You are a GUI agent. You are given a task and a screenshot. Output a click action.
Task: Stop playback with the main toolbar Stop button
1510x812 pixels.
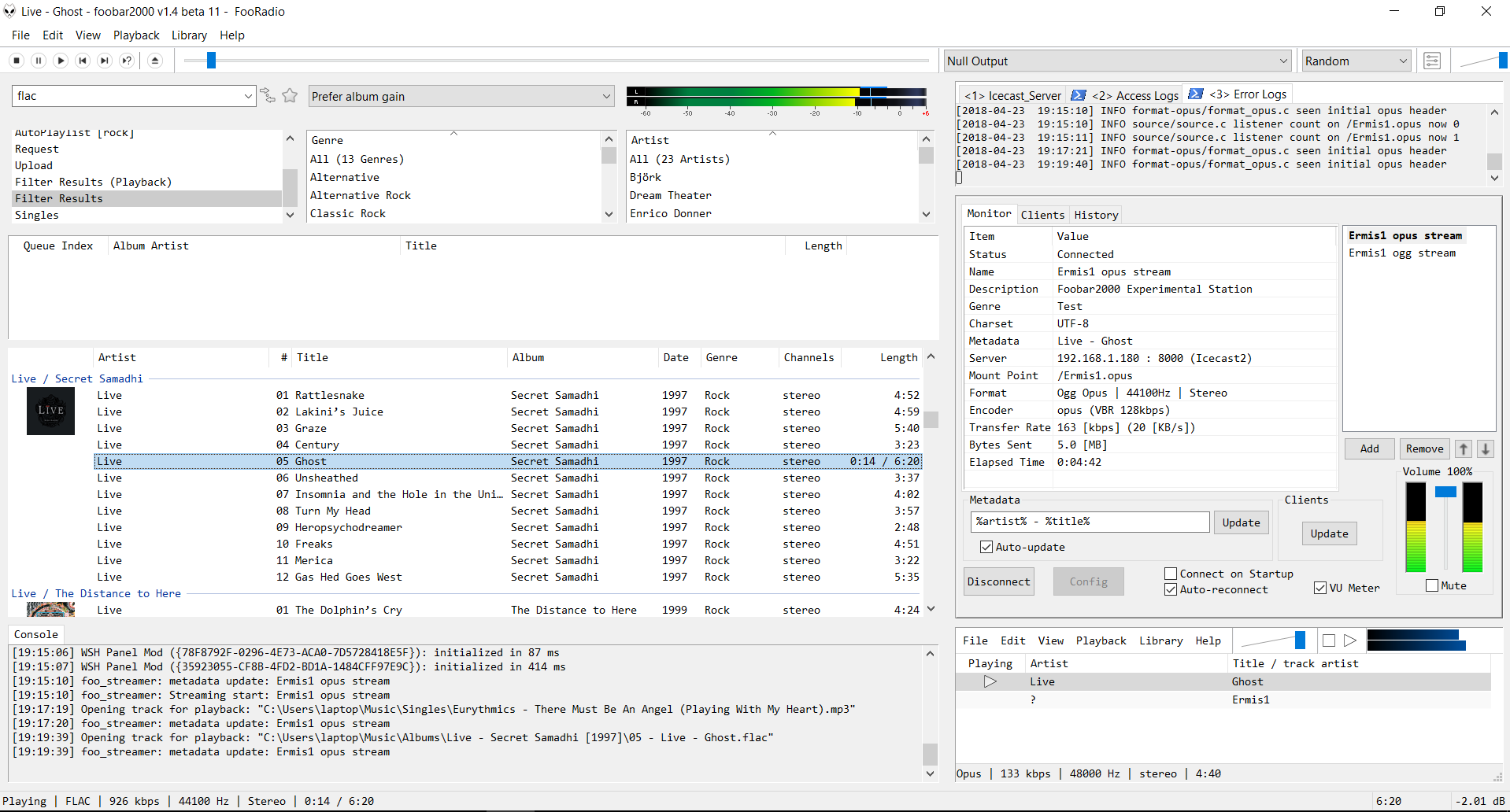pos(17,61)
